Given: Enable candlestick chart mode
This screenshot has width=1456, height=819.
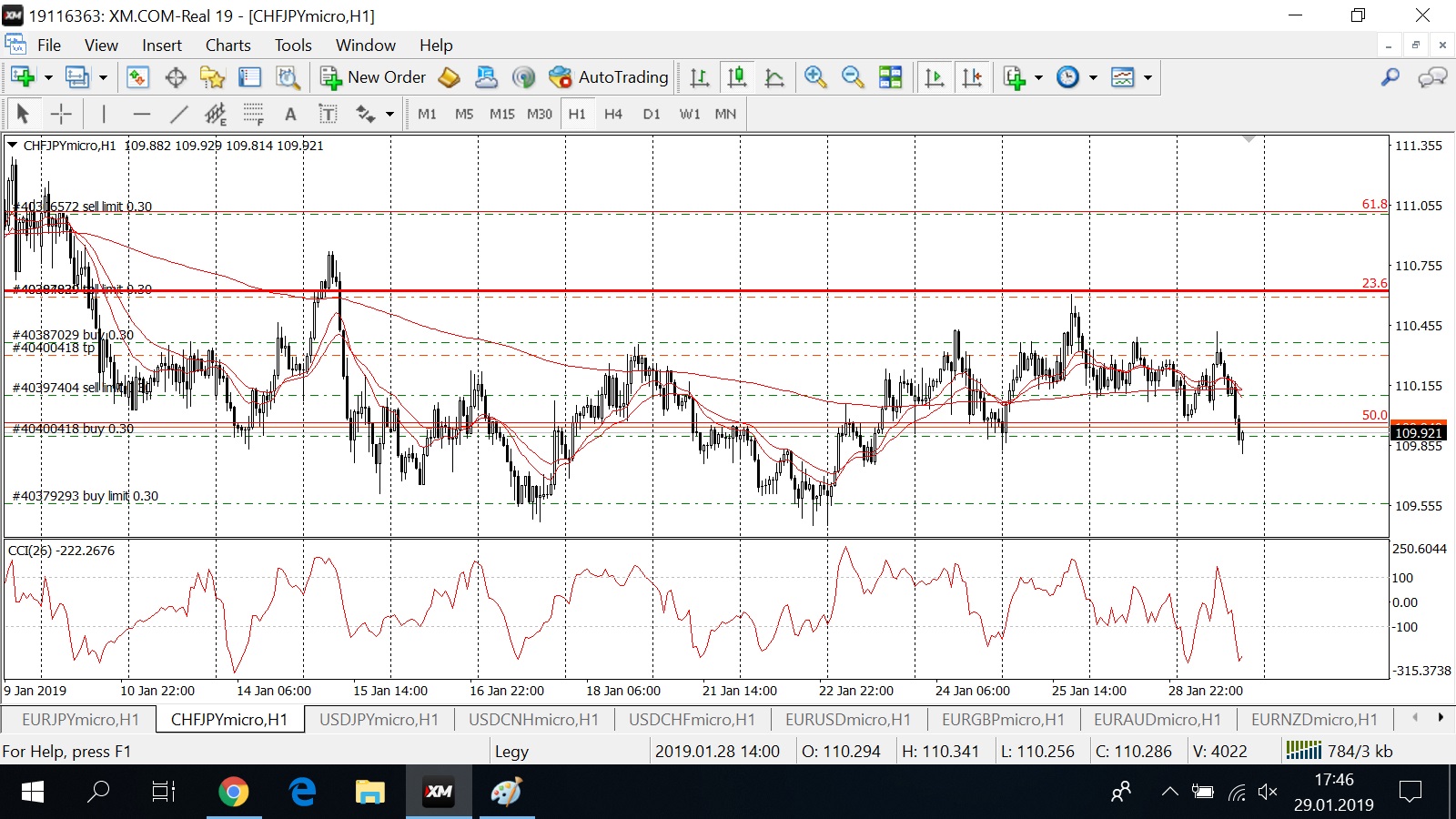Looking at the screenshot, I should pyautogui.click(x=737, y=77).
